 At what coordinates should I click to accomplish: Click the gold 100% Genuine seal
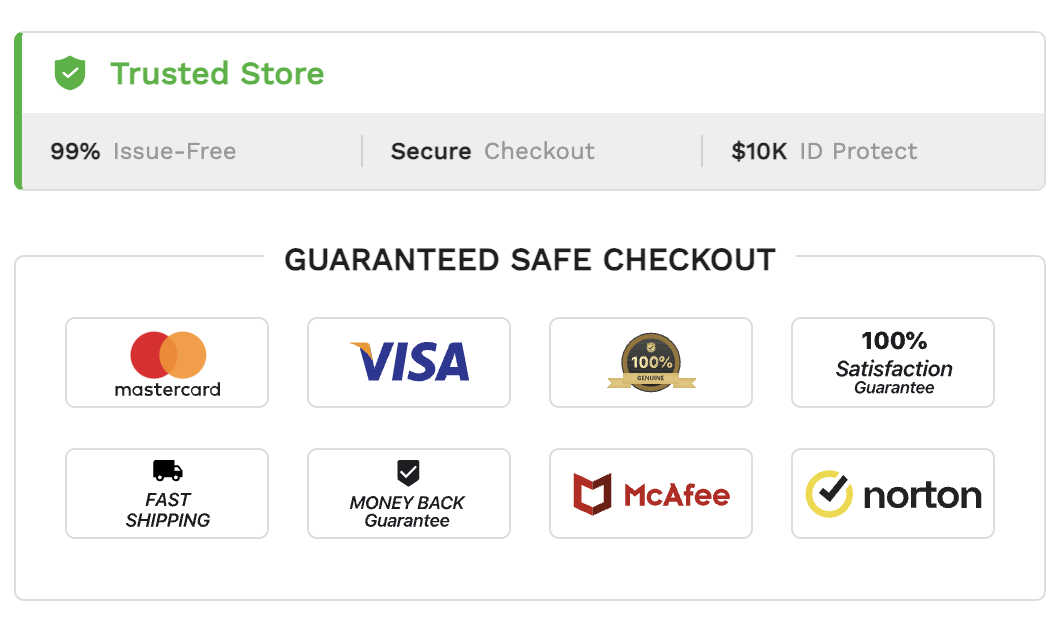(x=651, y=362)
